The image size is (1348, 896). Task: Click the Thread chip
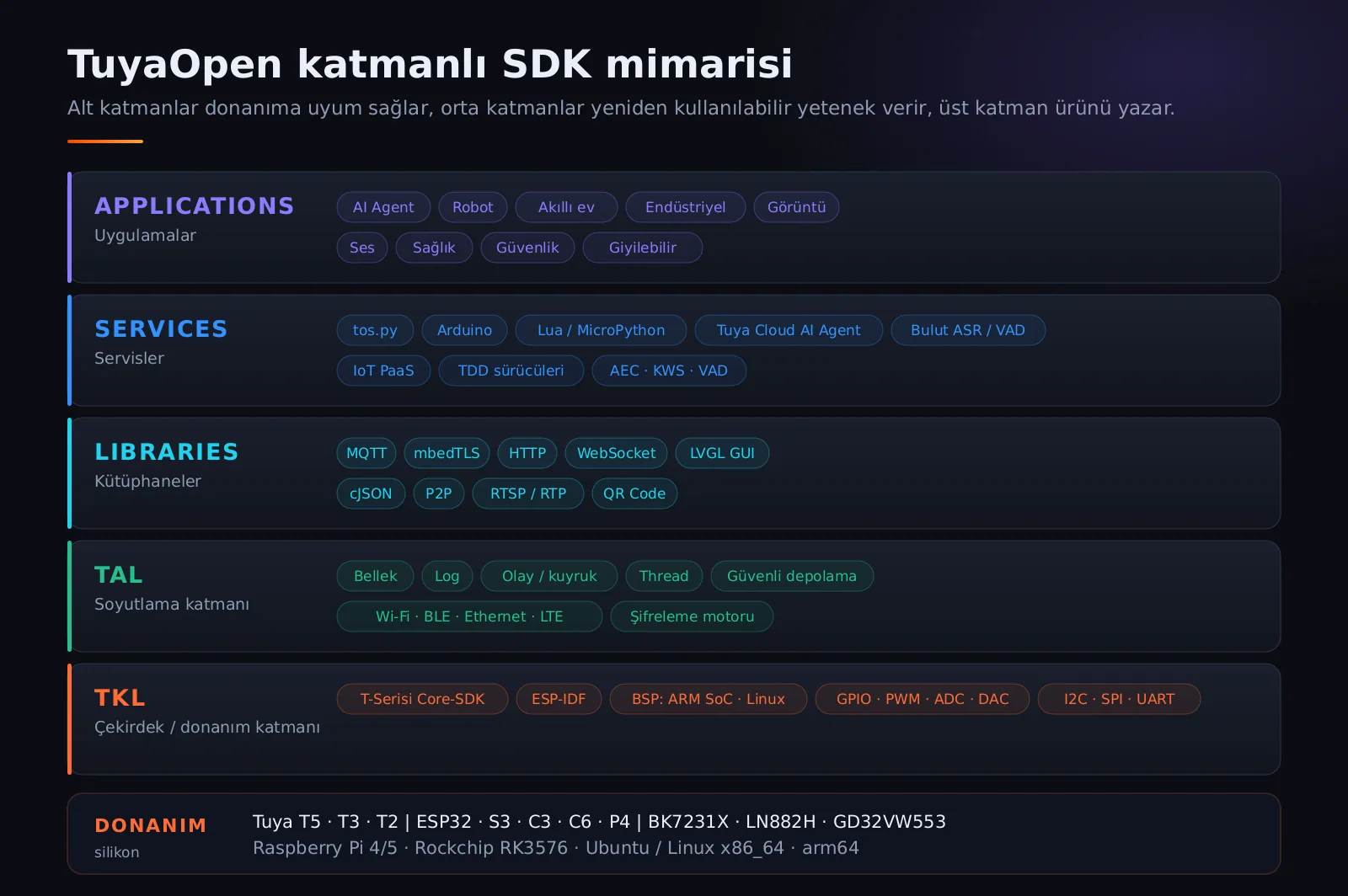click(x=664, y=576)
